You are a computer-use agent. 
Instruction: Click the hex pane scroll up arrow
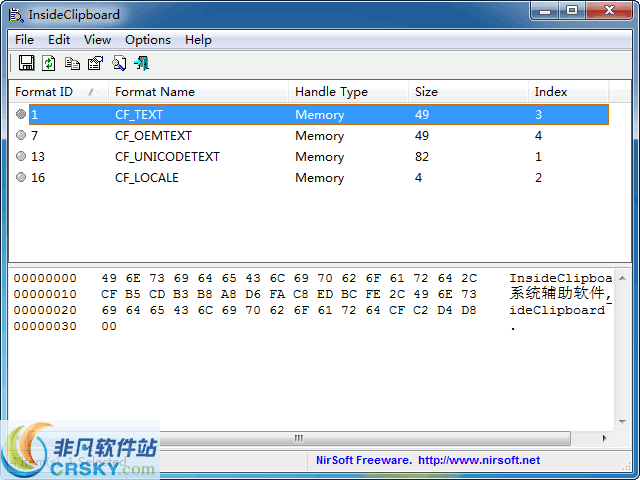click(x=622, y=278)
